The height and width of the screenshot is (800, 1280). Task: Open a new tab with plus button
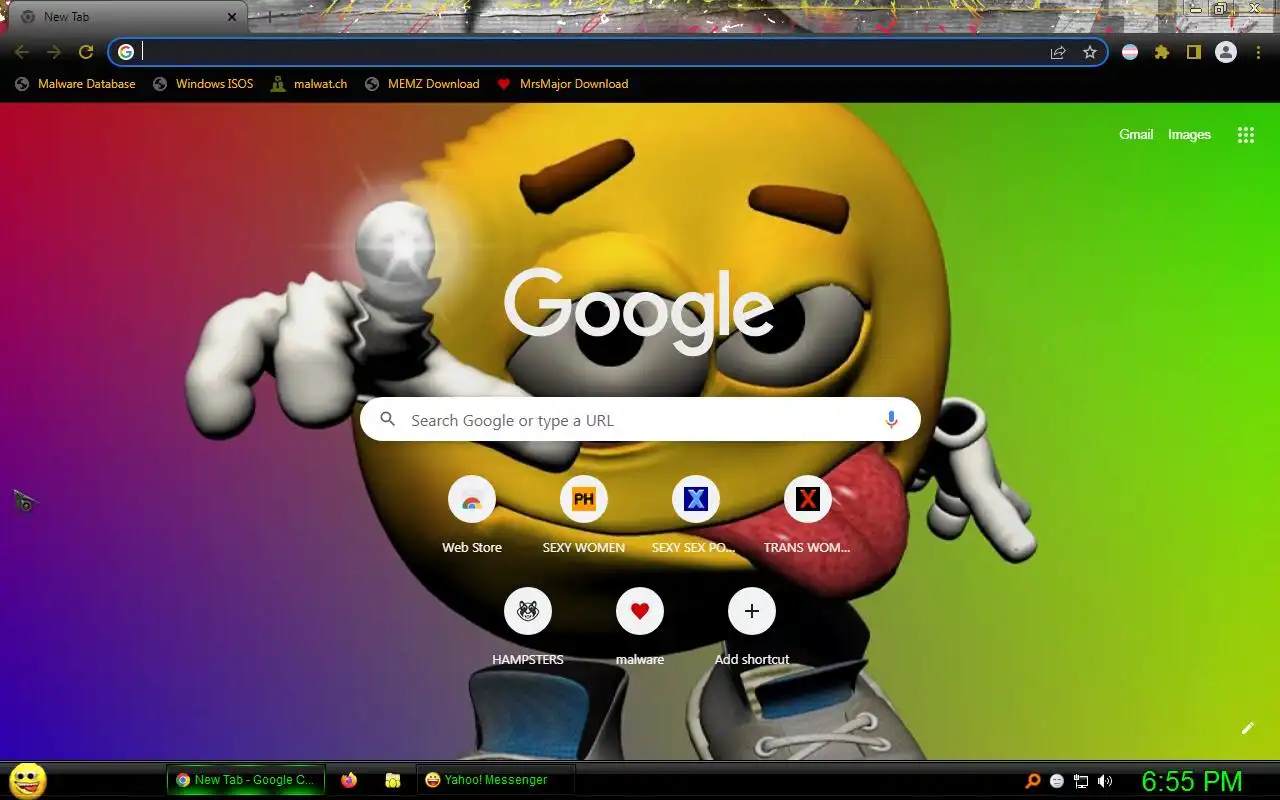pos(268,17)
